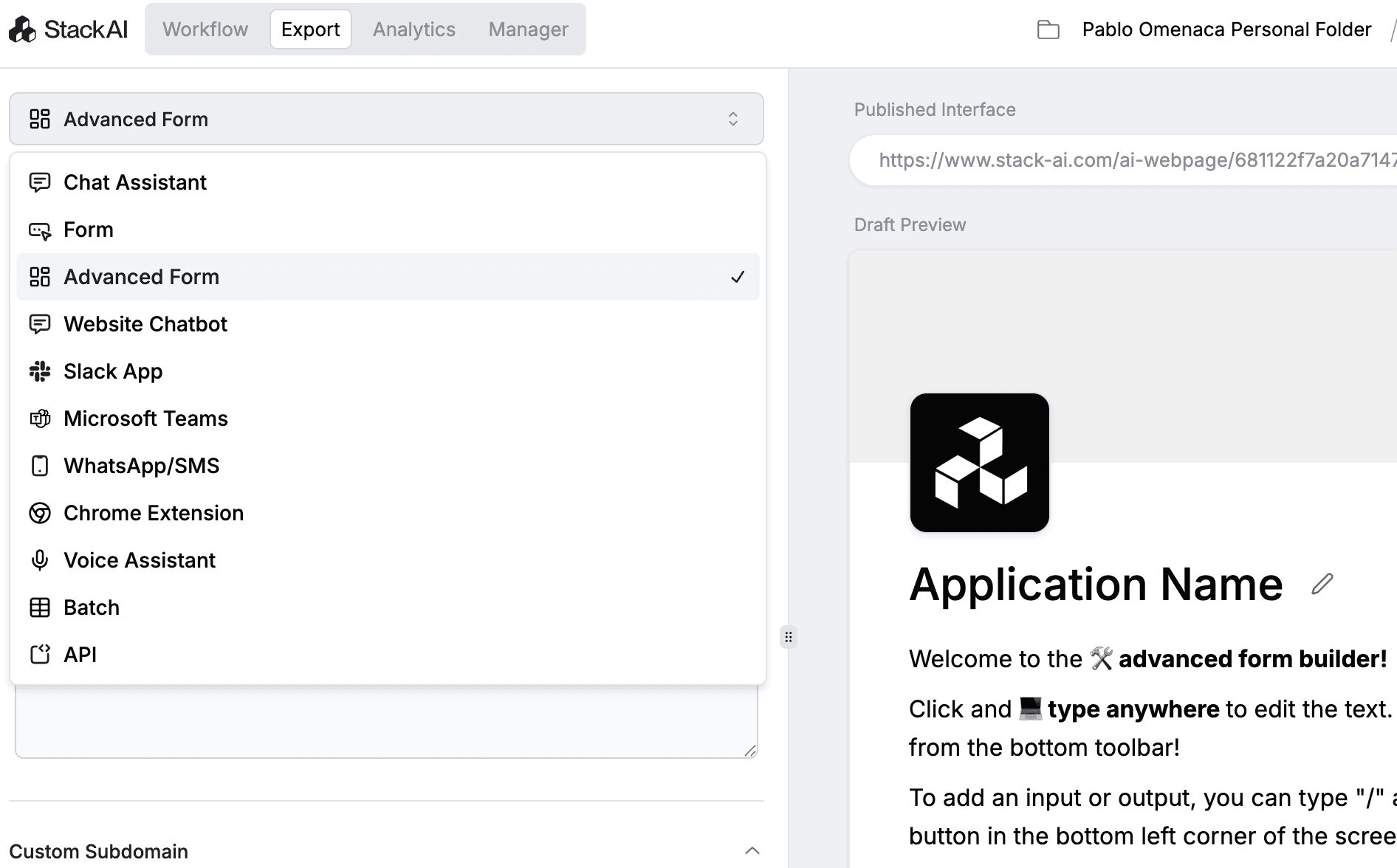Collapse the Custom Subdomain section
This screenshot has width=1397, height=868.
click(752, 851)
